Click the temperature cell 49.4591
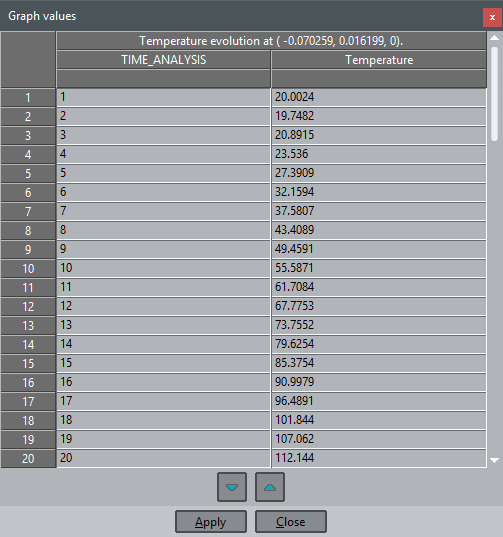This screenshot has width=503, height=537. click(379, 249)
